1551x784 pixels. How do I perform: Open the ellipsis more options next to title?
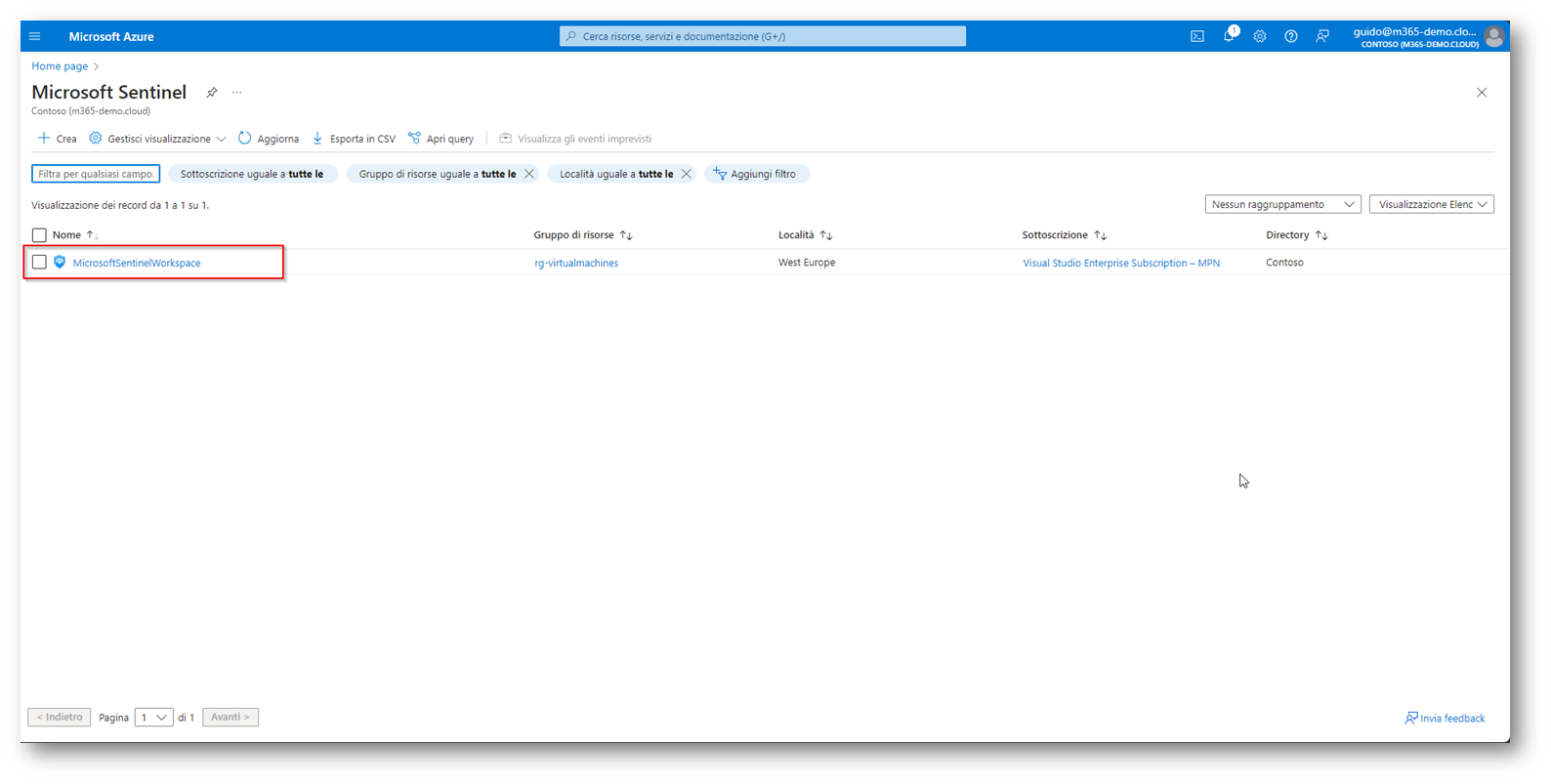236,93
